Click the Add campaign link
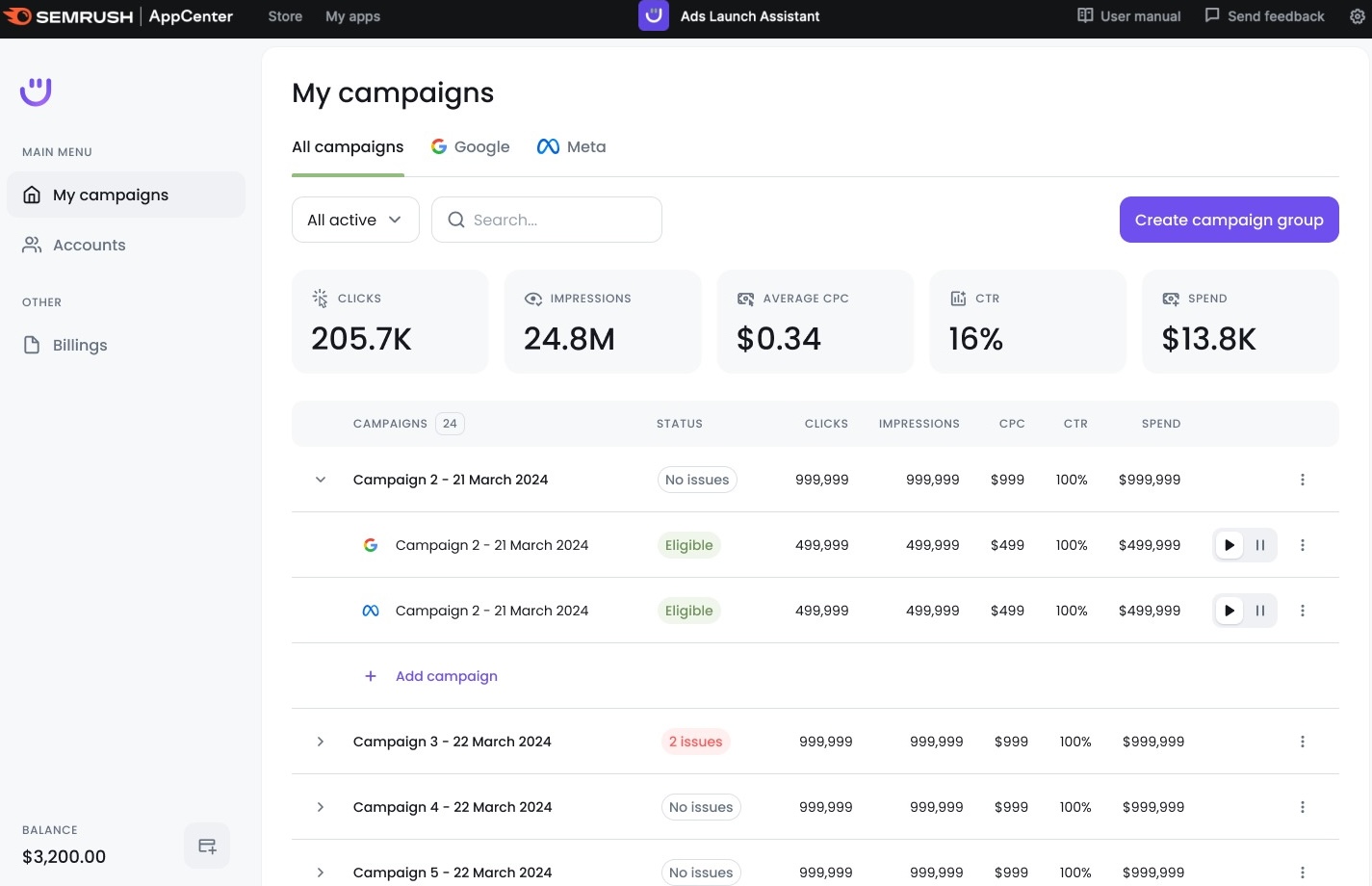The image size is (1372, 886). point(446,676)
